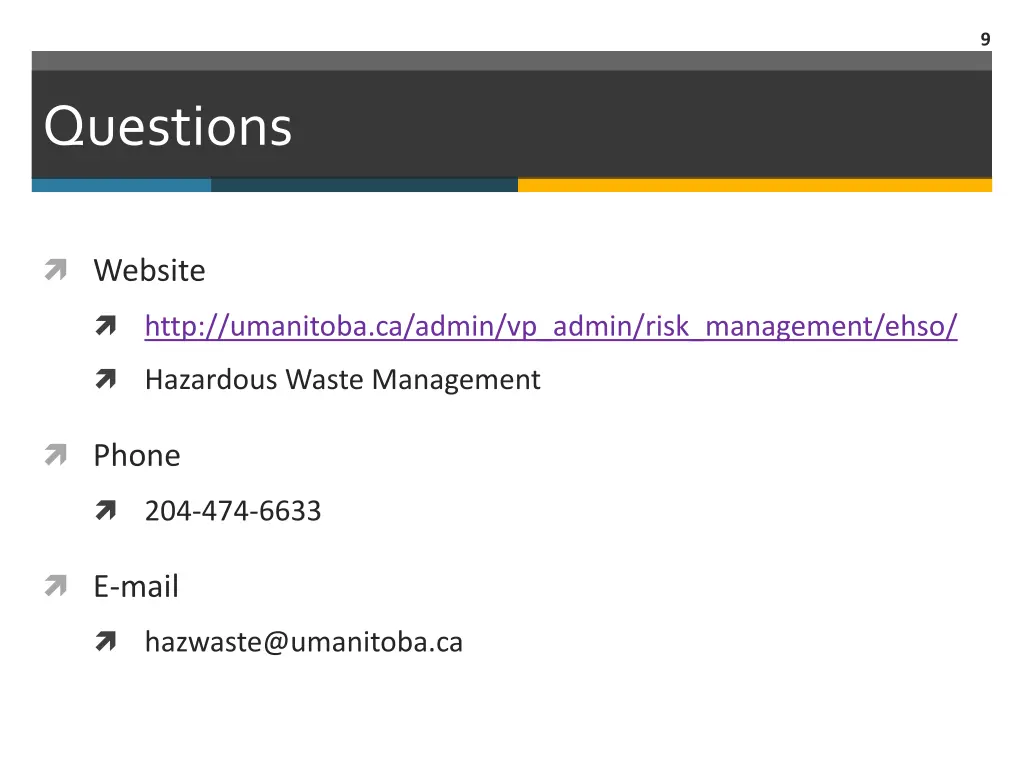Select the Website heading text

[x=149, y=271]
